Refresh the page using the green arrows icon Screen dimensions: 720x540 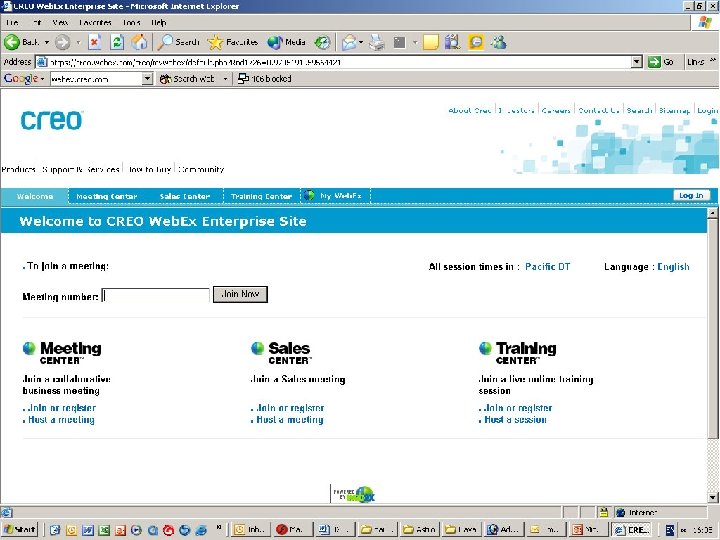click(x=117, y=43)
